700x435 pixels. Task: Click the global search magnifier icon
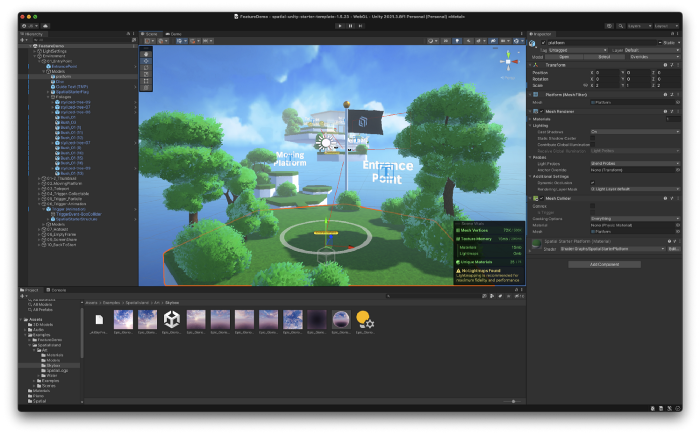click(x=620, y=26)
